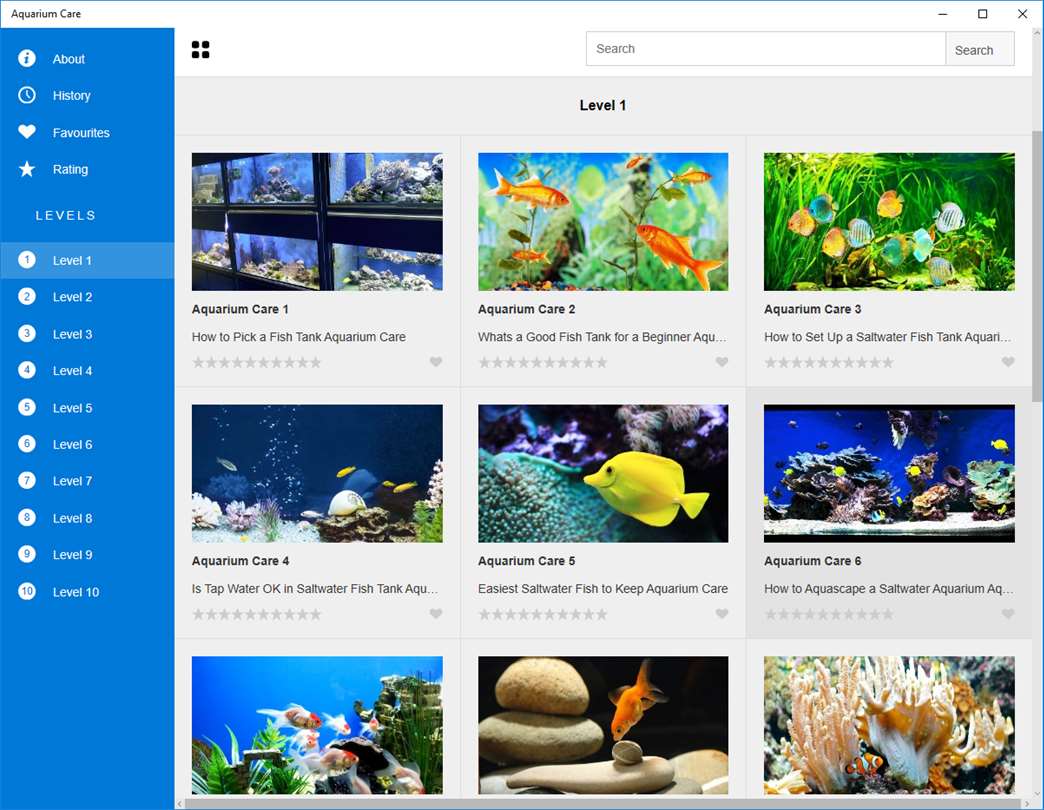This screenshot has height=810, width=1044.
Task: Rate Aquarium Care 1 using its star row
Action: pyautogui.click(x=257, y=363)
